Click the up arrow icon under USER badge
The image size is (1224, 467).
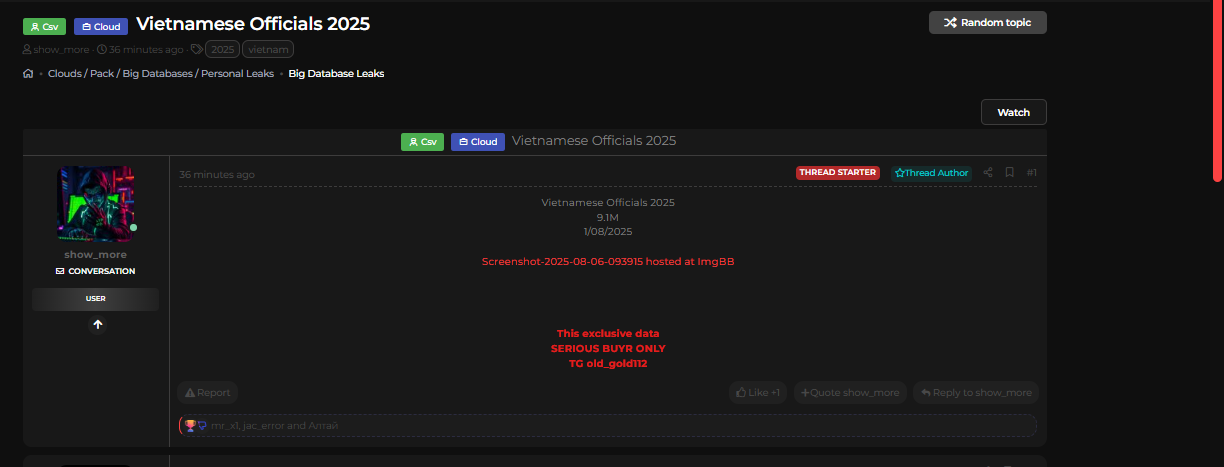tap(97, 324)
